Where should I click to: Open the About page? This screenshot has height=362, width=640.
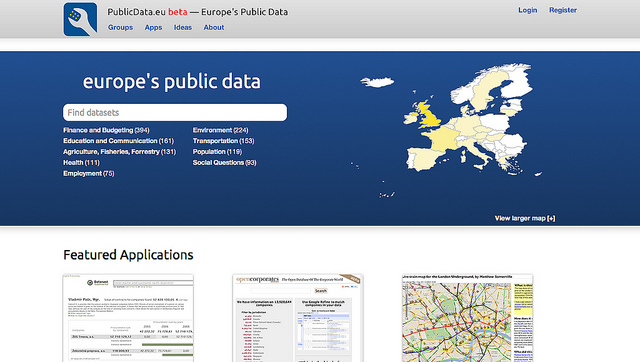click(214, 27)
